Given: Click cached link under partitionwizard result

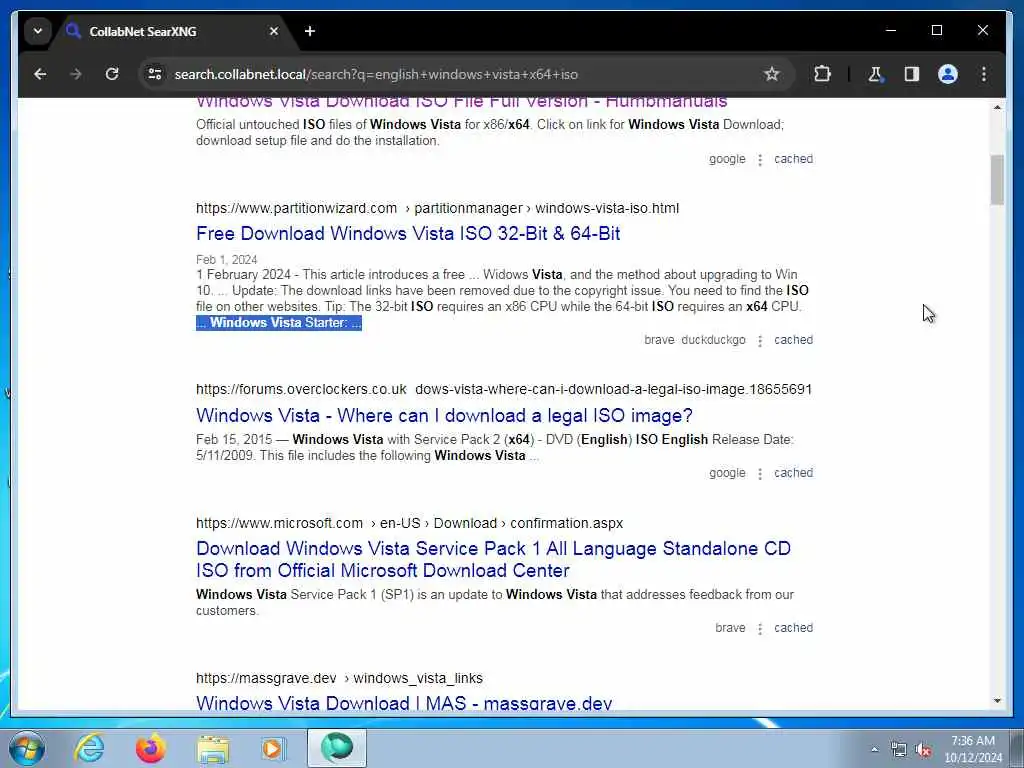Looking at the screenshot, I should coord(793,340).
